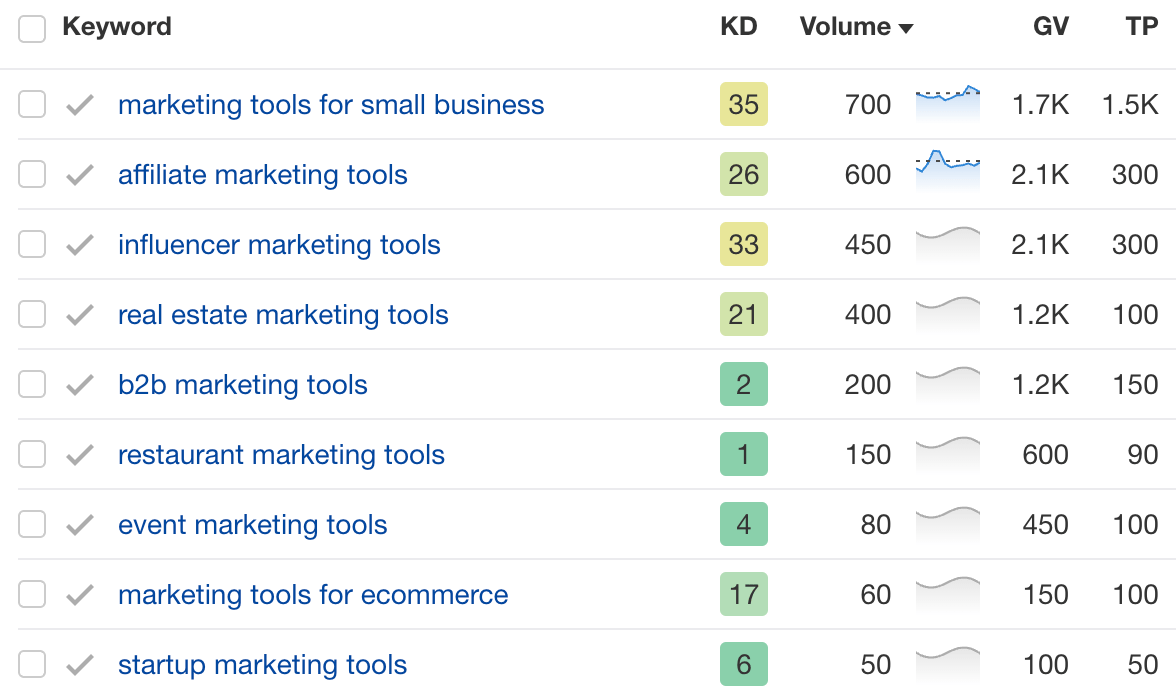Screen dimensions: 1176x694
Task: Click the checkmark icon beside "affiliate marketing tools"
Action: click(x=78, y=174)
